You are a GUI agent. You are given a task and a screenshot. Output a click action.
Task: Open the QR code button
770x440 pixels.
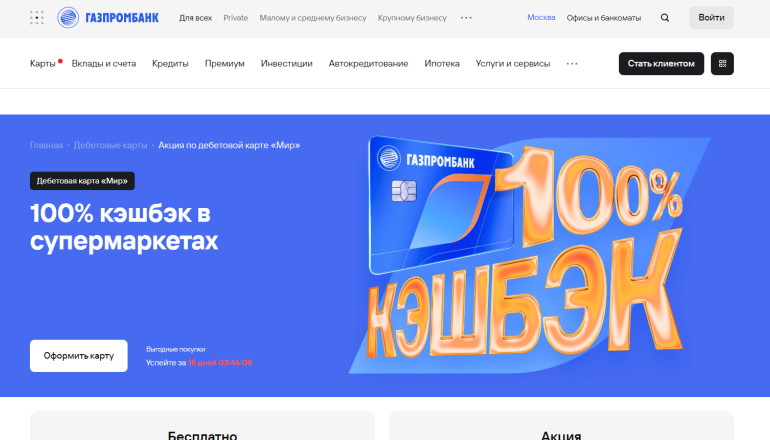[x=722, y=63]
